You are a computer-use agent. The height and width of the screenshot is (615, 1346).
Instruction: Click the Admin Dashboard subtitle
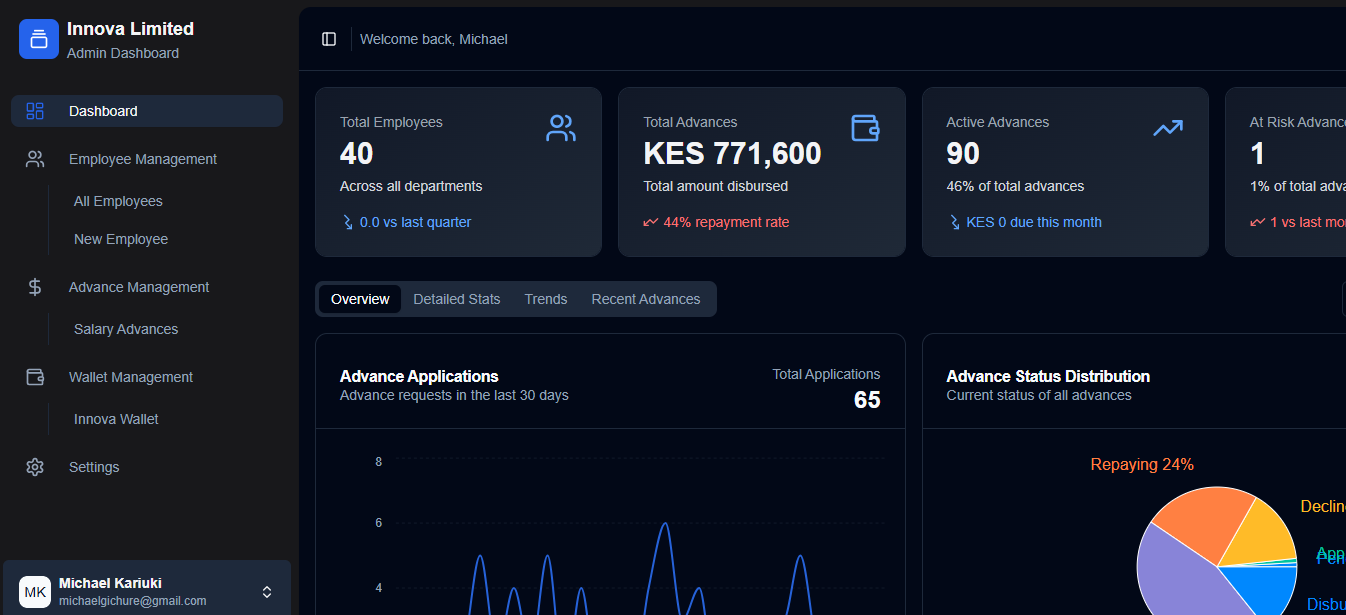(x=123, y=53)
